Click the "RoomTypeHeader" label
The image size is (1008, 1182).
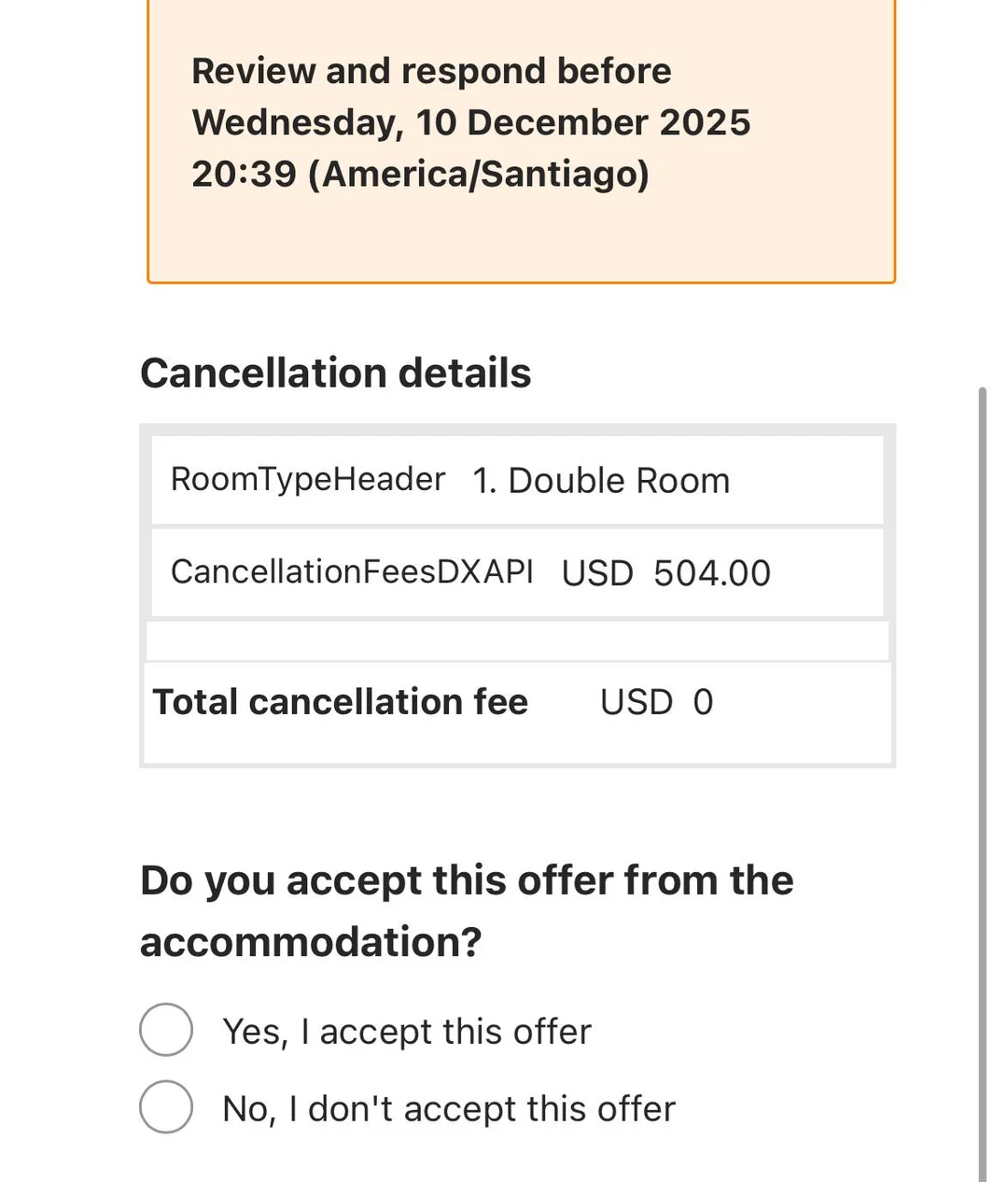click(308, 480)
